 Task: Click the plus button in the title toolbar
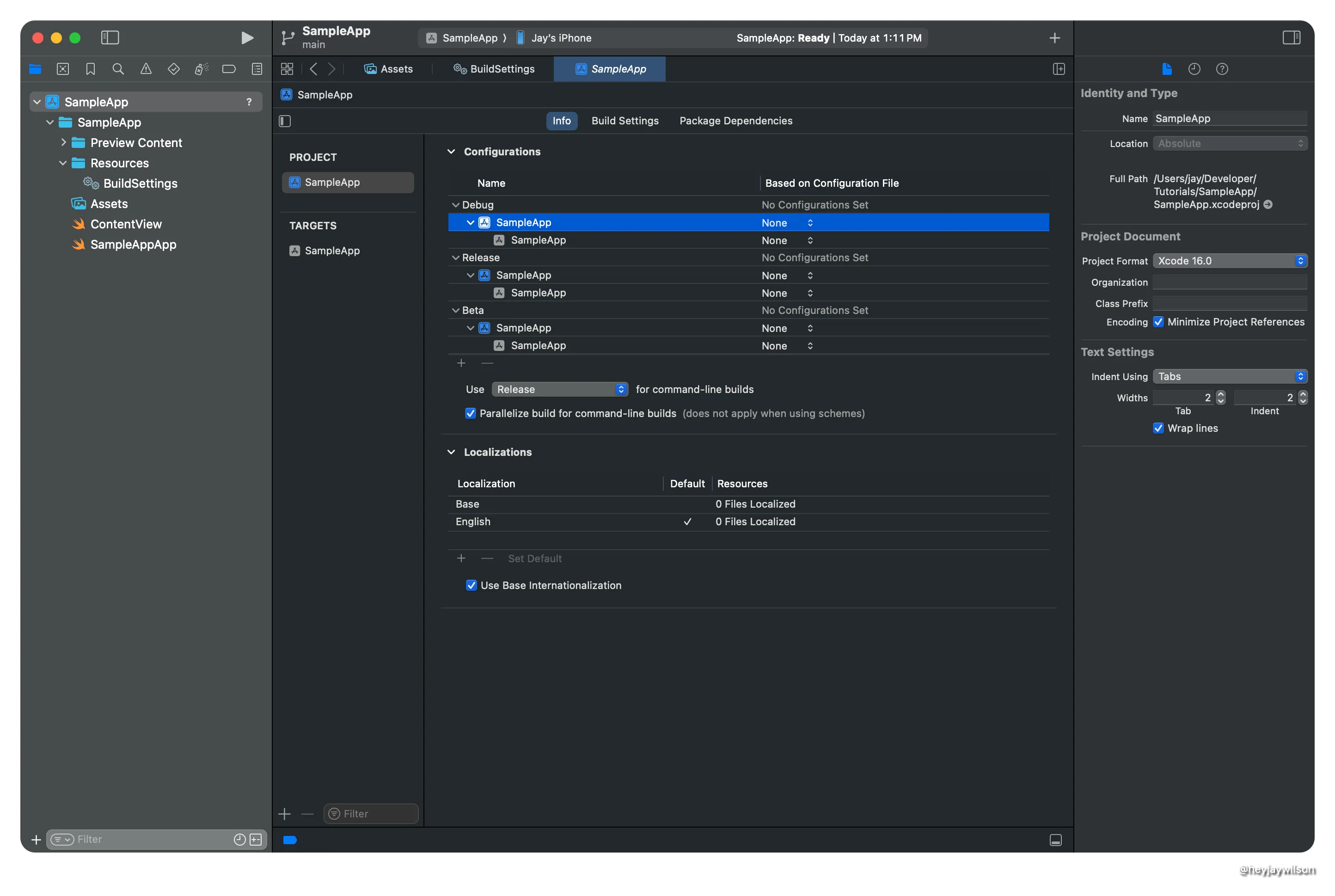click(1054, 38)
